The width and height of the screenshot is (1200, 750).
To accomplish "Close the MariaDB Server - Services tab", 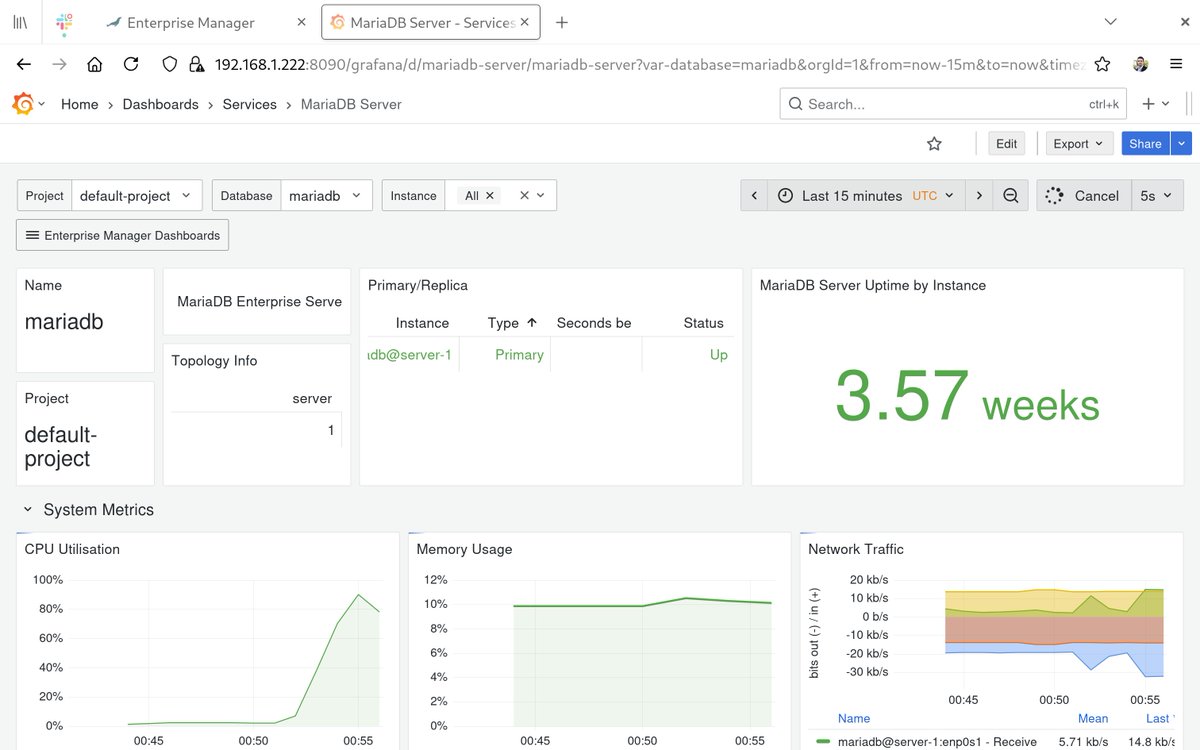I will [x=524, y=22].
